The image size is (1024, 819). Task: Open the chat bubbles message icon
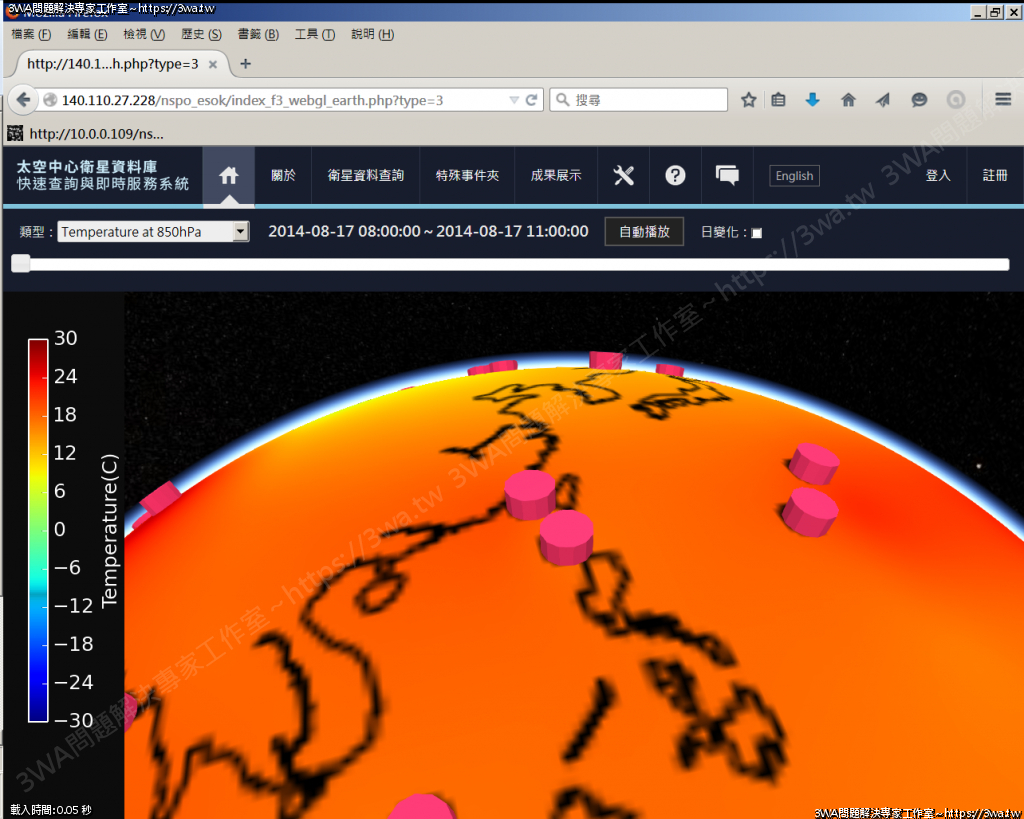pyautogui.click(x=727, y=176)
